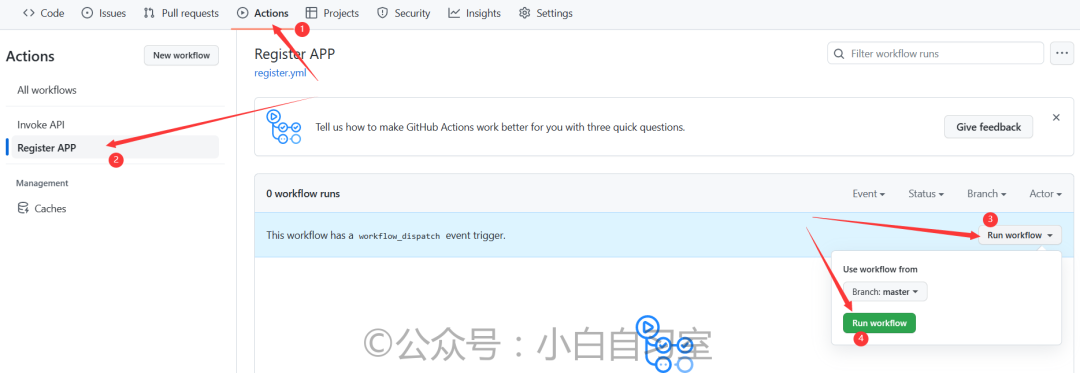Open the Projects tab
The height and width of the screenshot is (373, 1080).
click(333, 13)
